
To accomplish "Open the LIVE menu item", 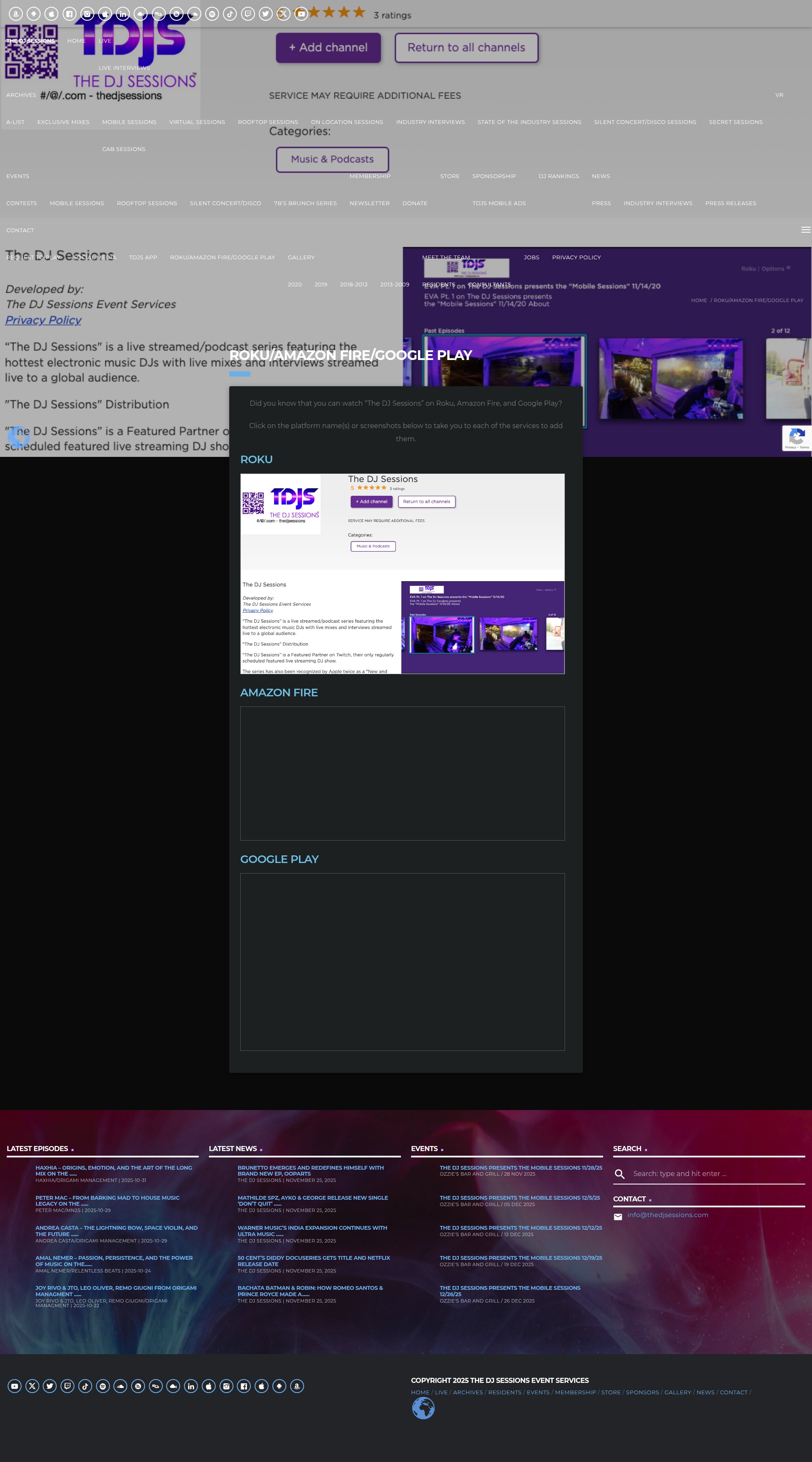I will click(105, 41).
